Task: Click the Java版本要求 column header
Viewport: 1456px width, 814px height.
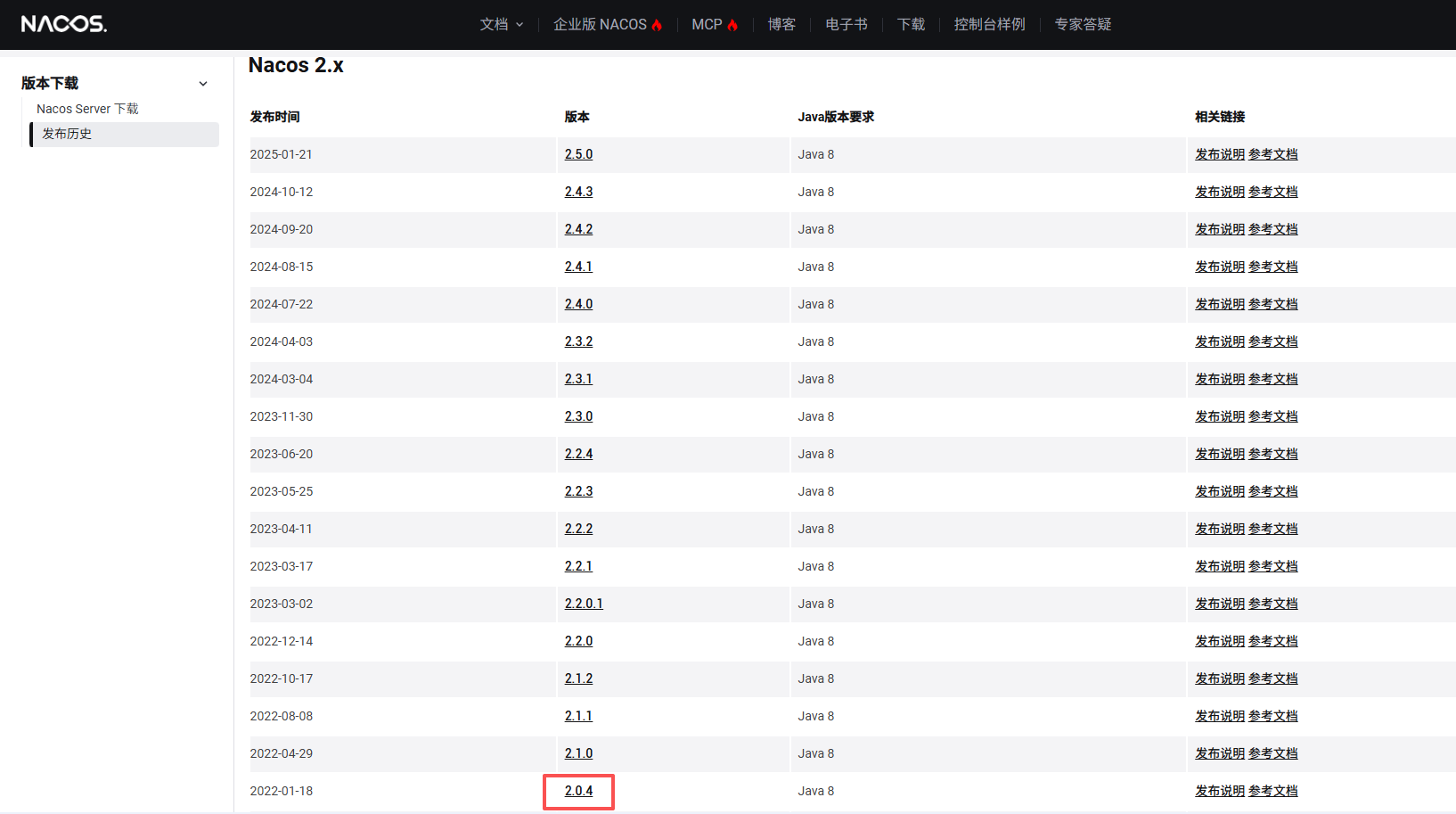Action: pyautogui.click(x=836, y=117)
